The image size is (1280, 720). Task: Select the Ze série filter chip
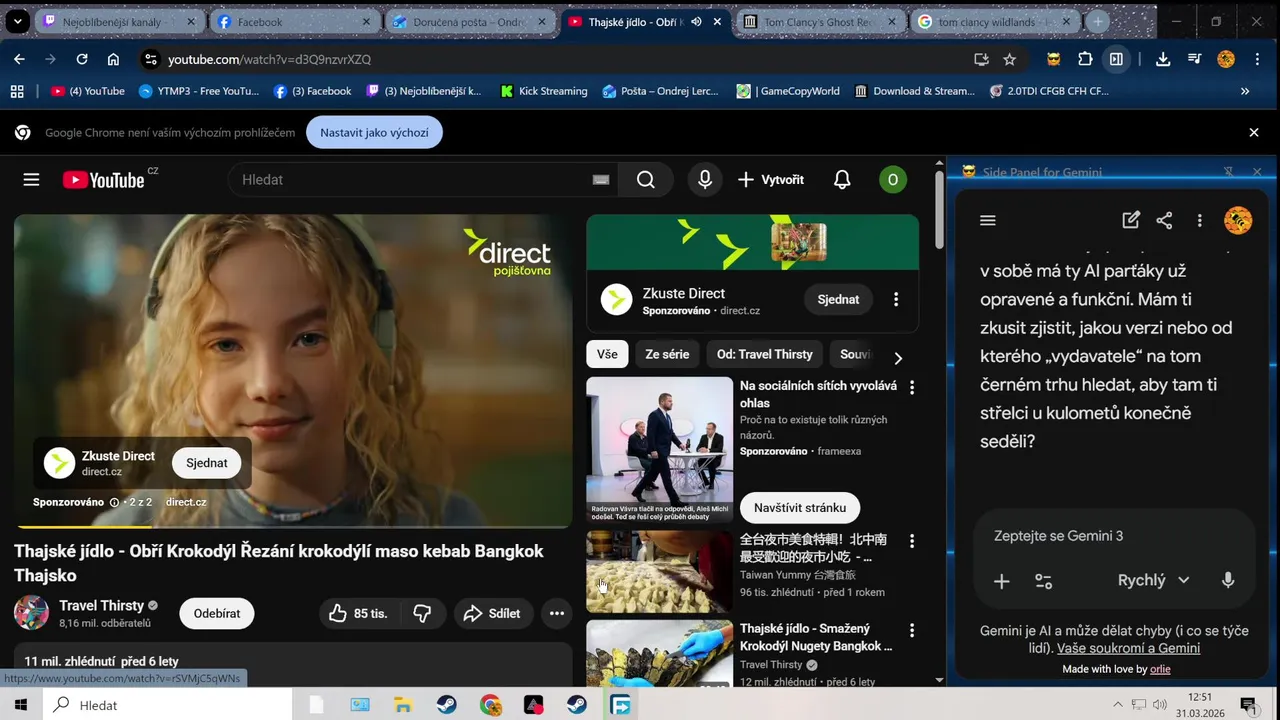click(667, 354)
